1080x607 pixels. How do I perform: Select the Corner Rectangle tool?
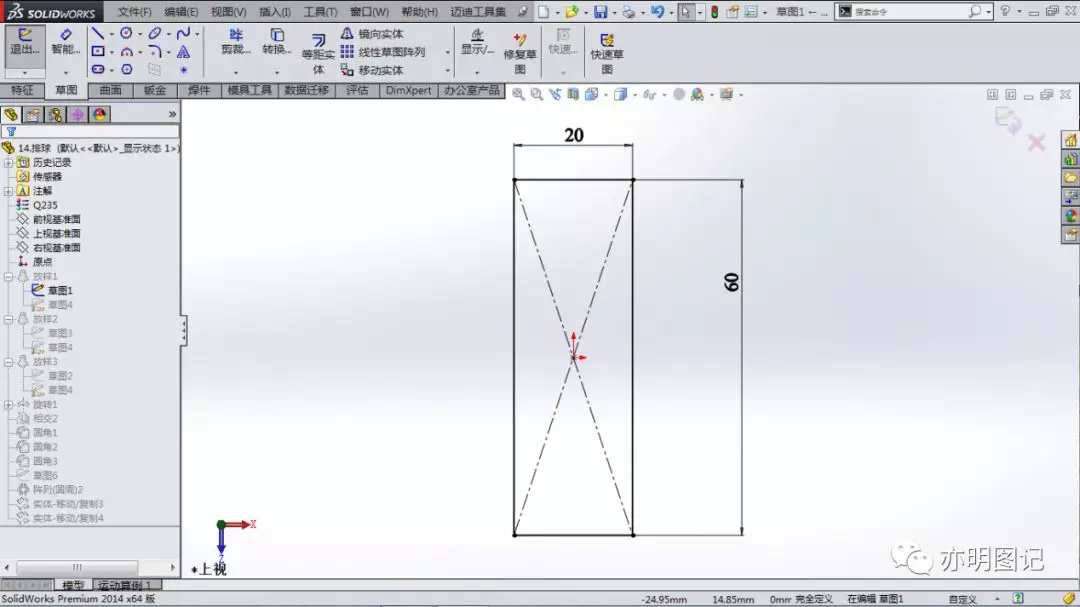point(98,52)
